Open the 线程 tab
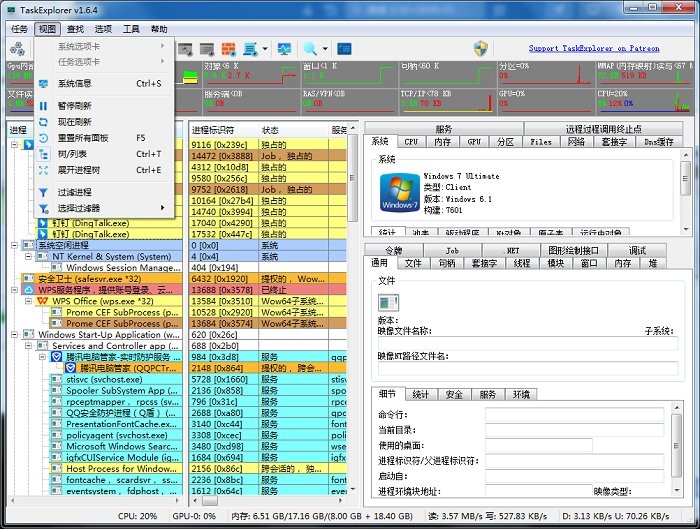 coord(521,263)
